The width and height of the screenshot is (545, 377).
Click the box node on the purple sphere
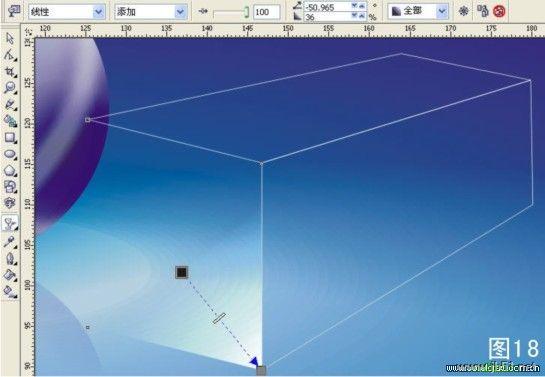click(88, 120)
